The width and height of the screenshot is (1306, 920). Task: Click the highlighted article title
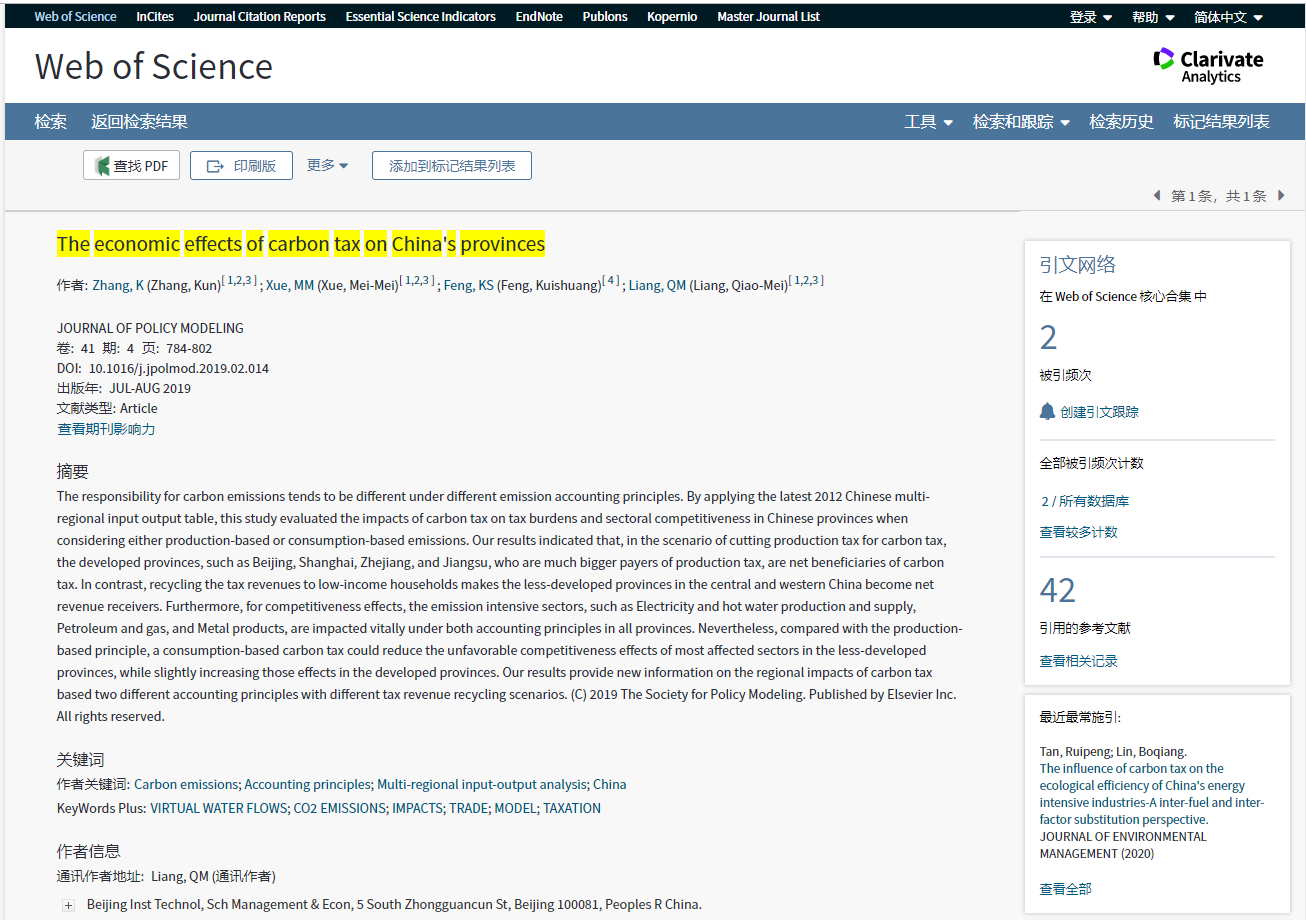click(x=301, y=244)
